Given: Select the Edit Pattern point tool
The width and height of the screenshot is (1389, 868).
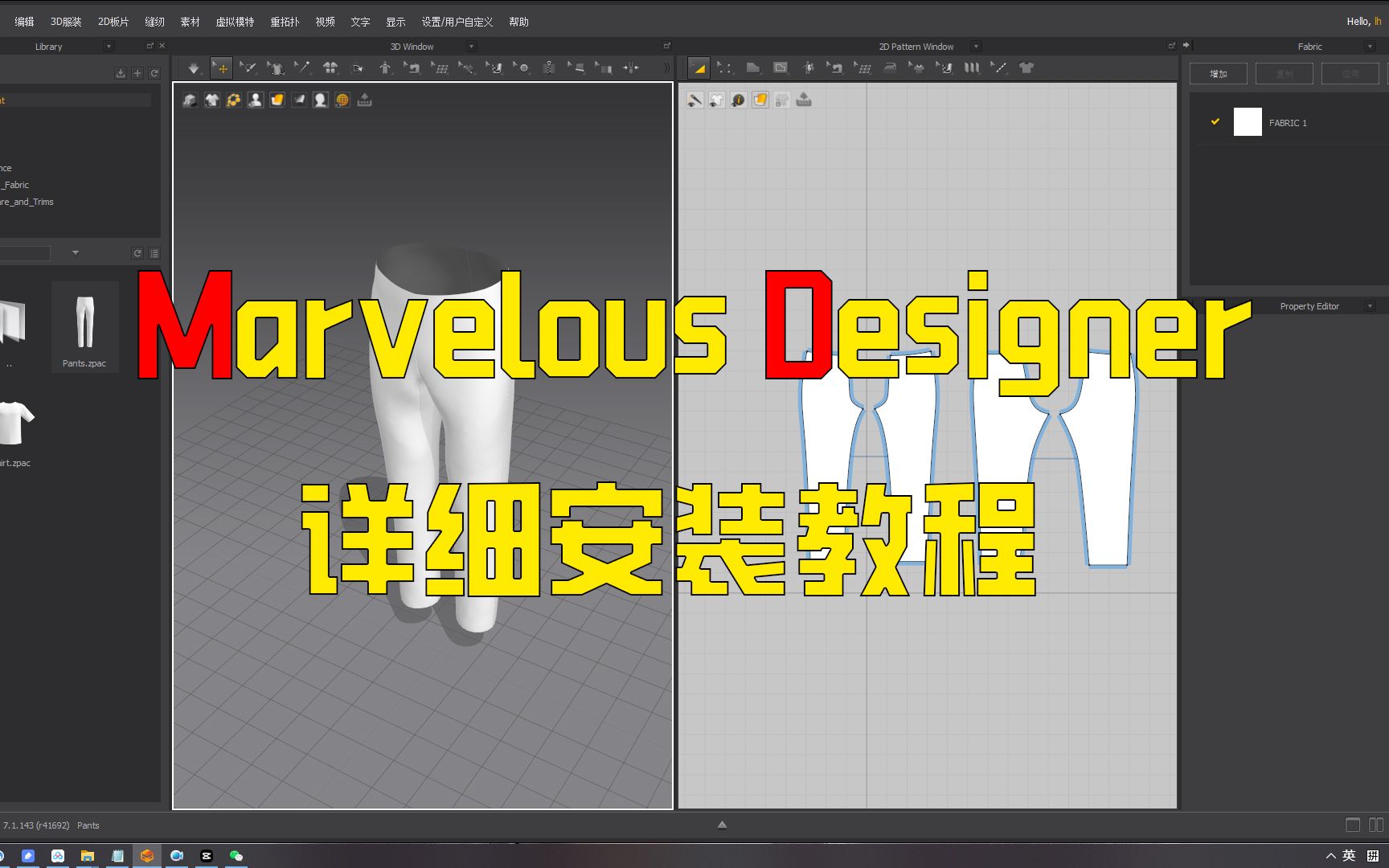Looking at the screenshot, I should pyautogui.click(x=725, y=68).
